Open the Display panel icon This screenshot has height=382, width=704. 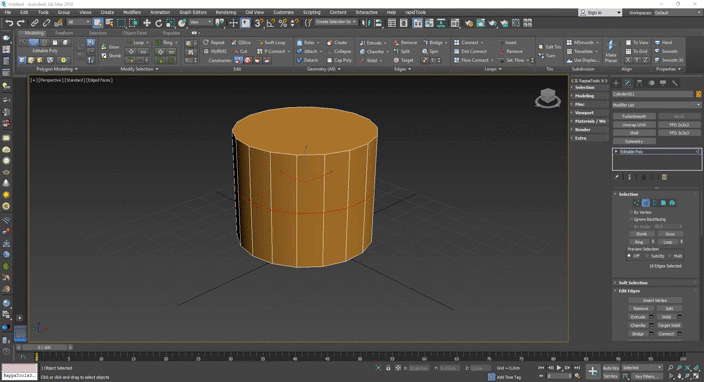pos(663,83)
